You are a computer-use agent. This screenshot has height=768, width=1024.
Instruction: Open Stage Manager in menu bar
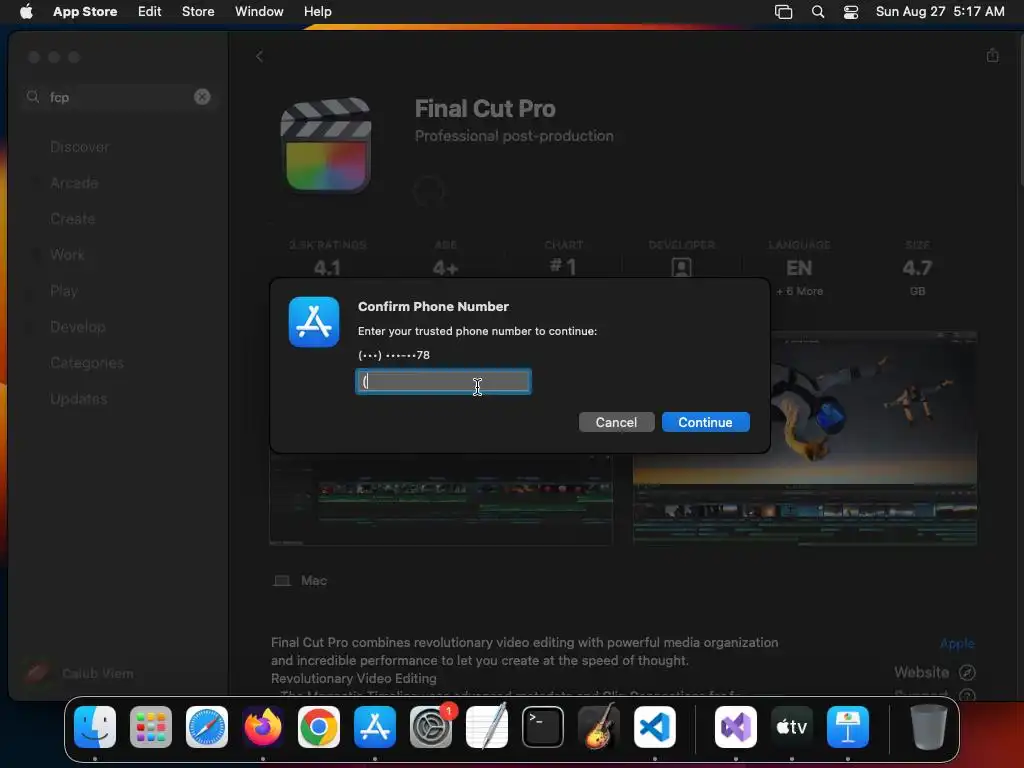click(x=783, y=12)
